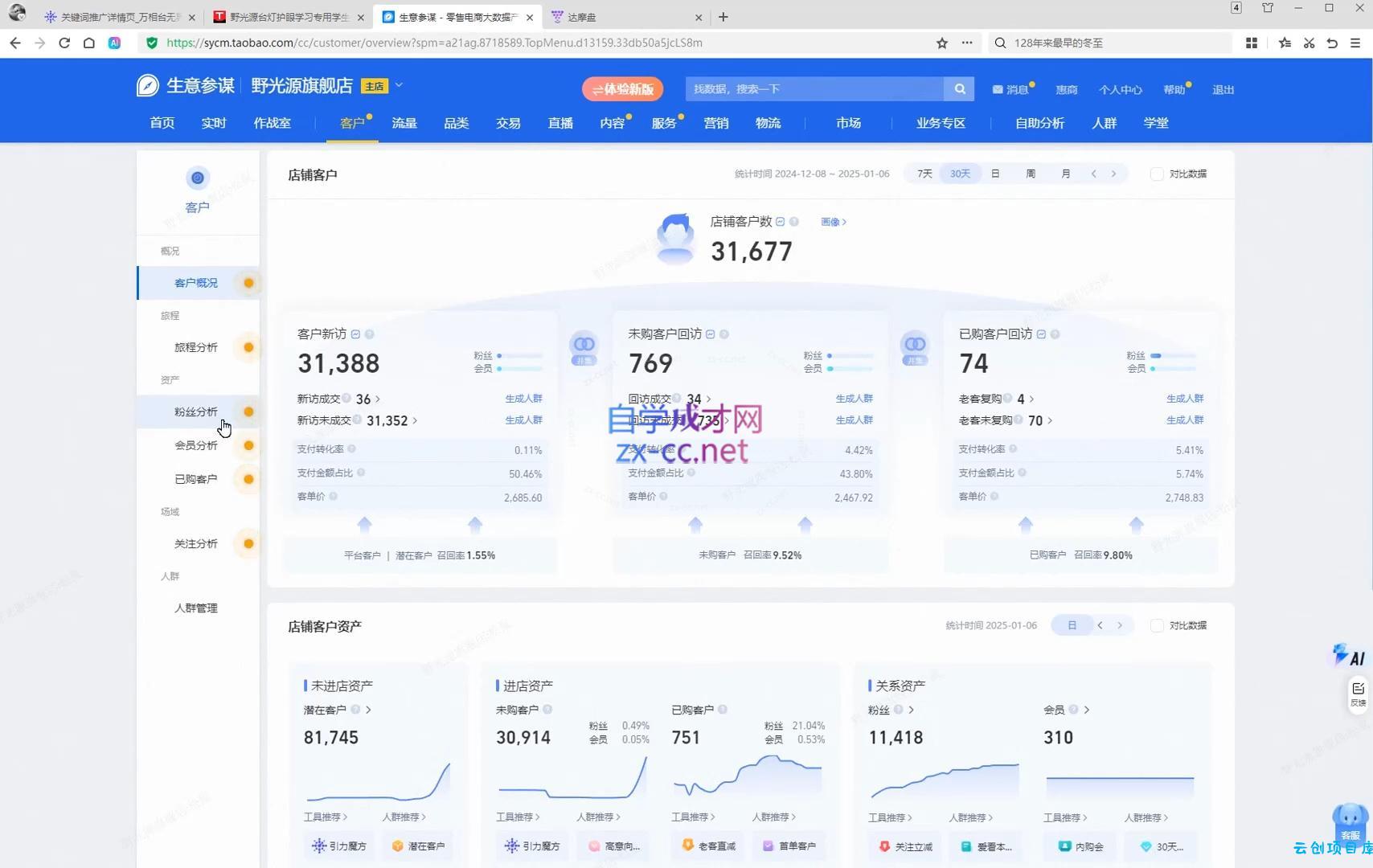Open the 画像 link beside 店铺客户数

[833, 222]
